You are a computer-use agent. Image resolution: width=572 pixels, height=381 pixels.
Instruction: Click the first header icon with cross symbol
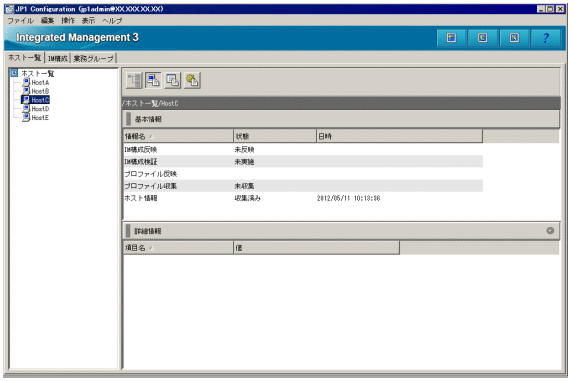point(451,38)
